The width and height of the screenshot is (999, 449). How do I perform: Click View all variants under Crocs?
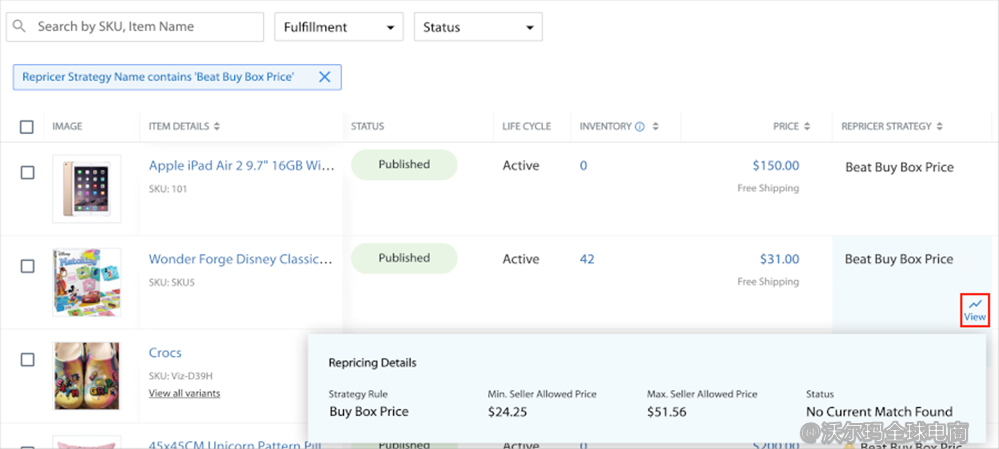coord(184,393)
